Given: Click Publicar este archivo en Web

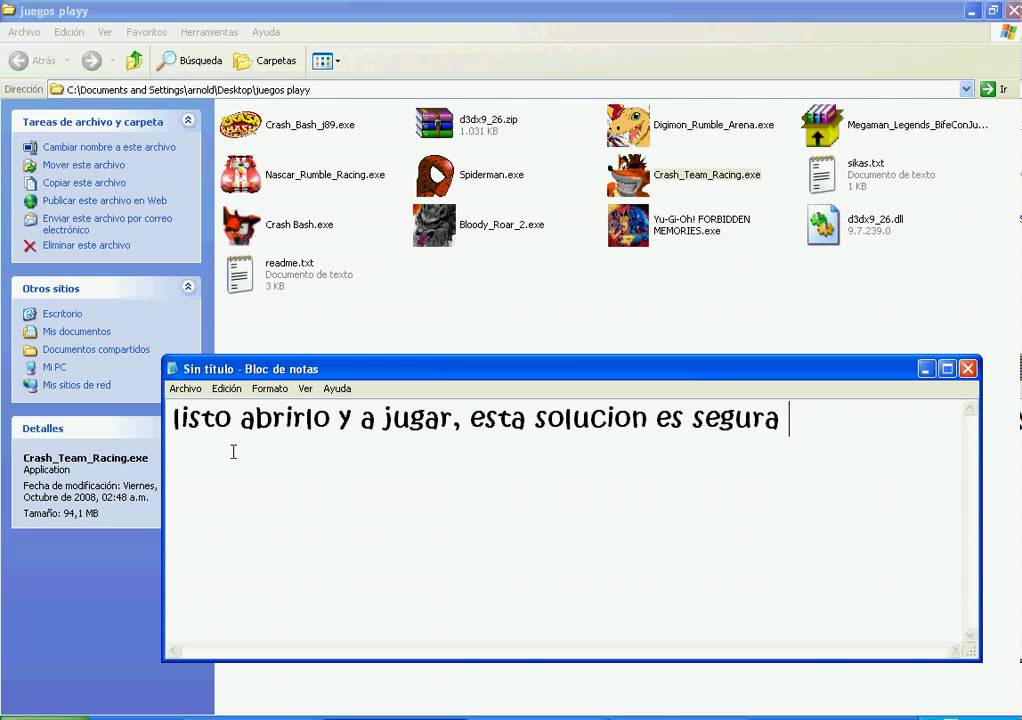Looking at the screenshot, I should click(104, 201).
